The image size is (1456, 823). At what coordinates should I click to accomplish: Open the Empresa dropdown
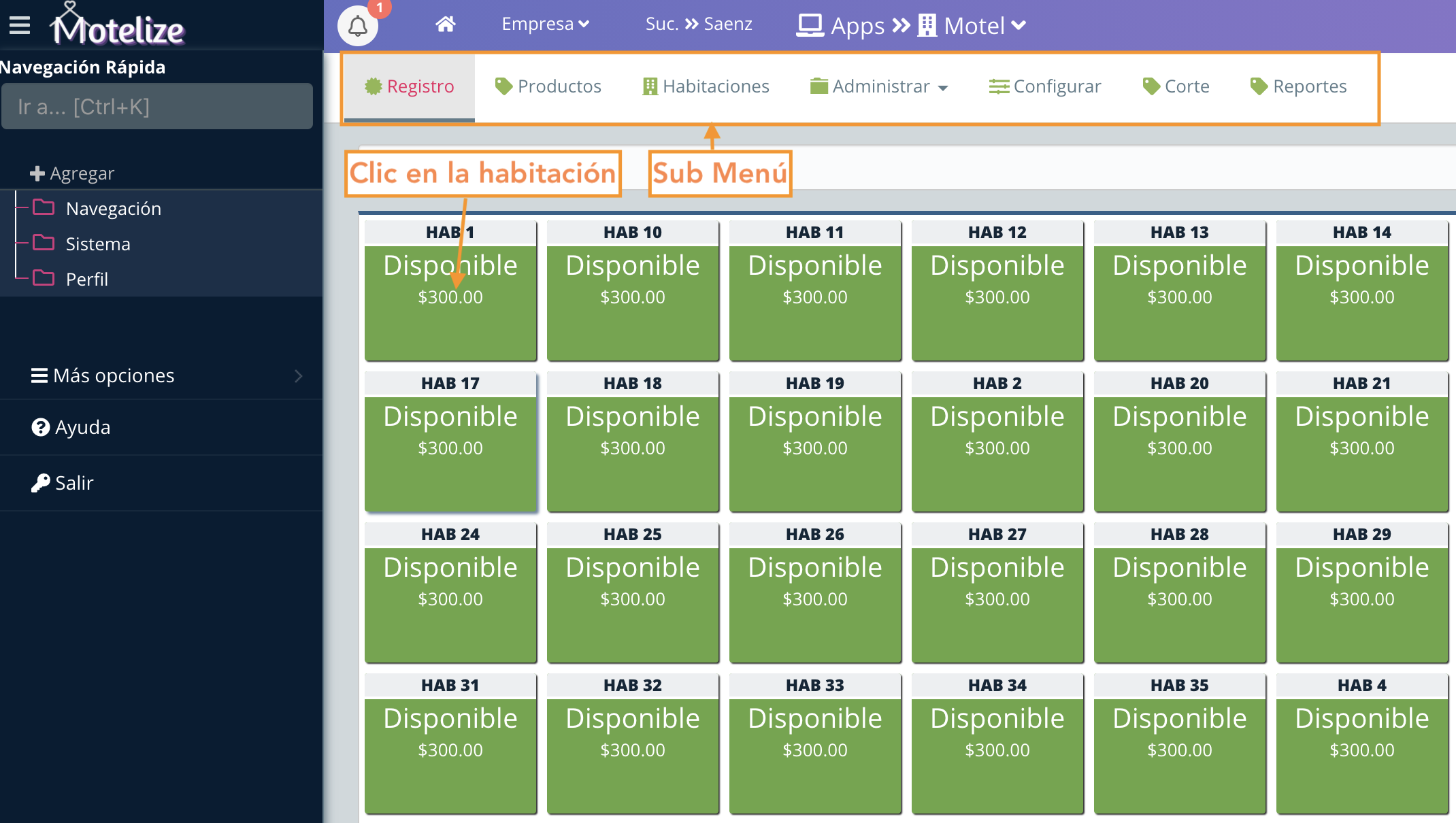click(545, 24)
